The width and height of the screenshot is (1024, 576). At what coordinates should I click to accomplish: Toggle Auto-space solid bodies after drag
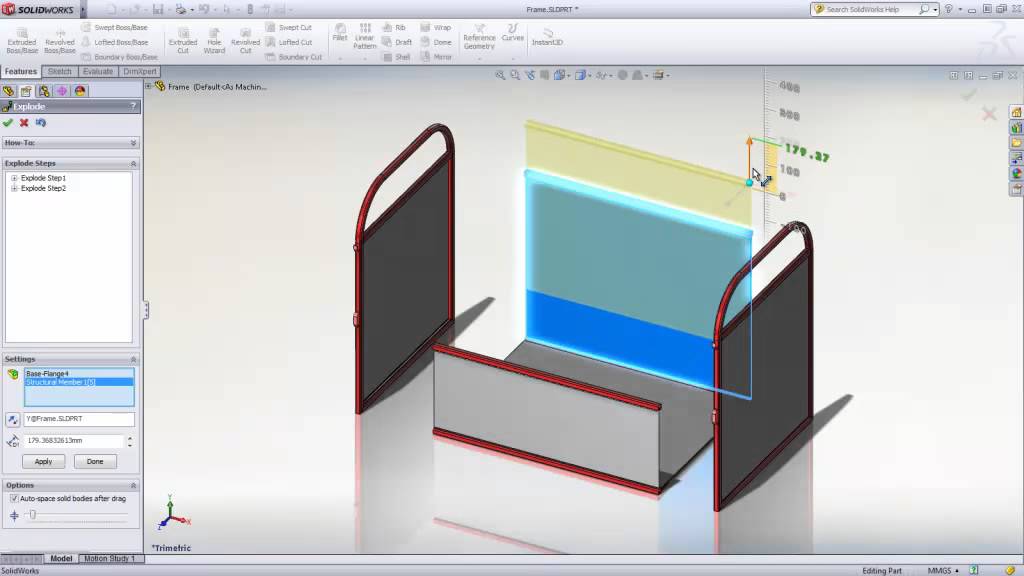pyautogui.click(x=14, y=498)
